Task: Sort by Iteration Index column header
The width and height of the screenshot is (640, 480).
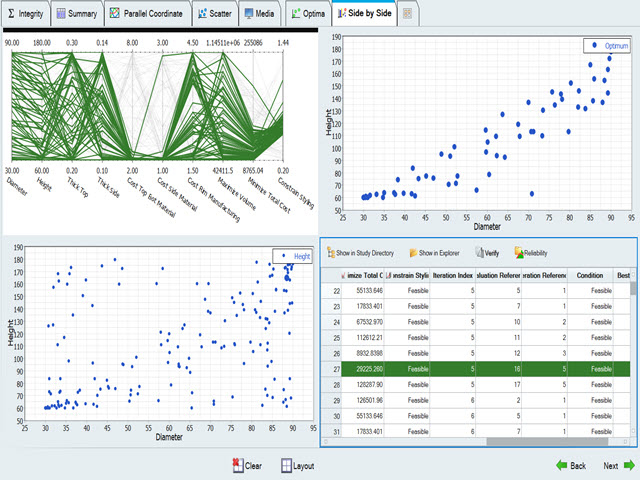Action: tap(452, 276)
